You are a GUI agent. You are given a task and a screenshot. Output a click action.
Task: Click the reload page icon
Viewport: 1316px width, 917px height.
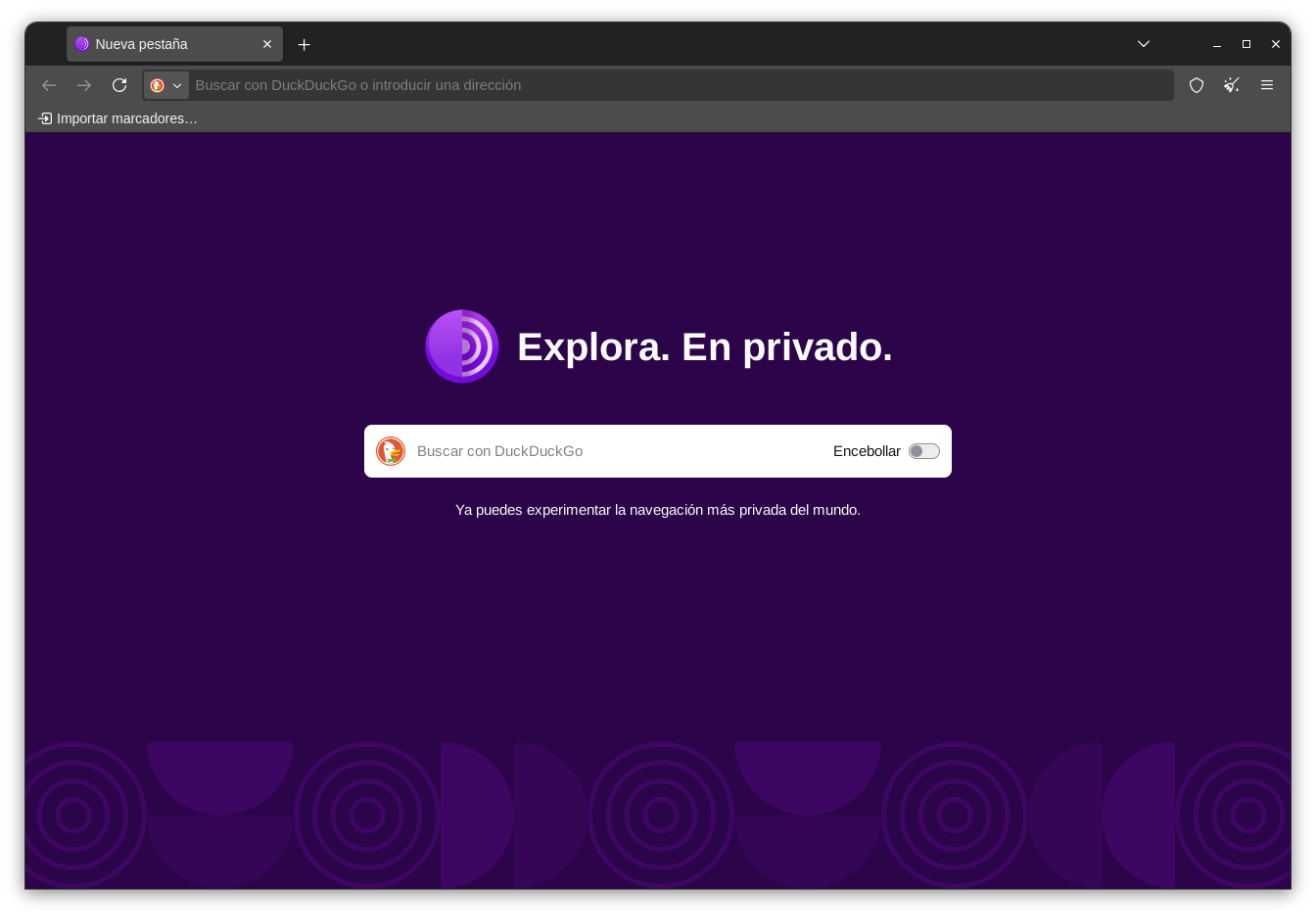point(119,85)
